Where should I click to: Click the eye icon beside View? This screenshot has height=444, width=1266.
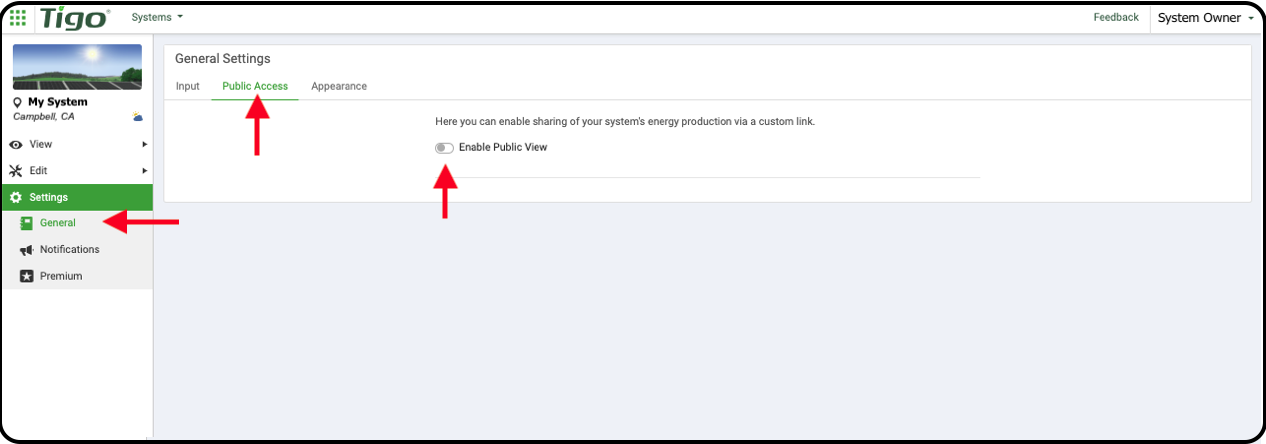point(16,144)
